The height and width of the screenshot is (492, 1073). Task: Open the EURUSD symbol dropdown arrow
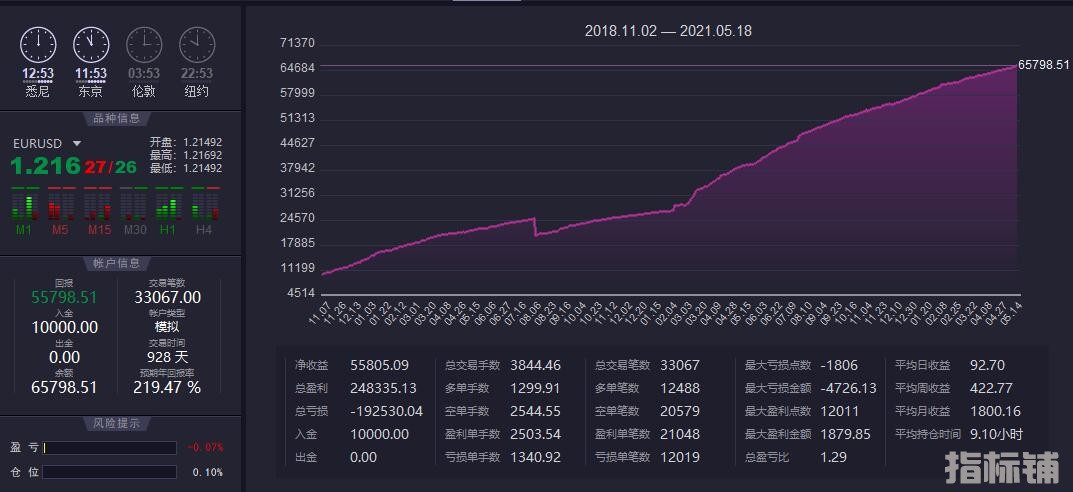tap(77, 144)
